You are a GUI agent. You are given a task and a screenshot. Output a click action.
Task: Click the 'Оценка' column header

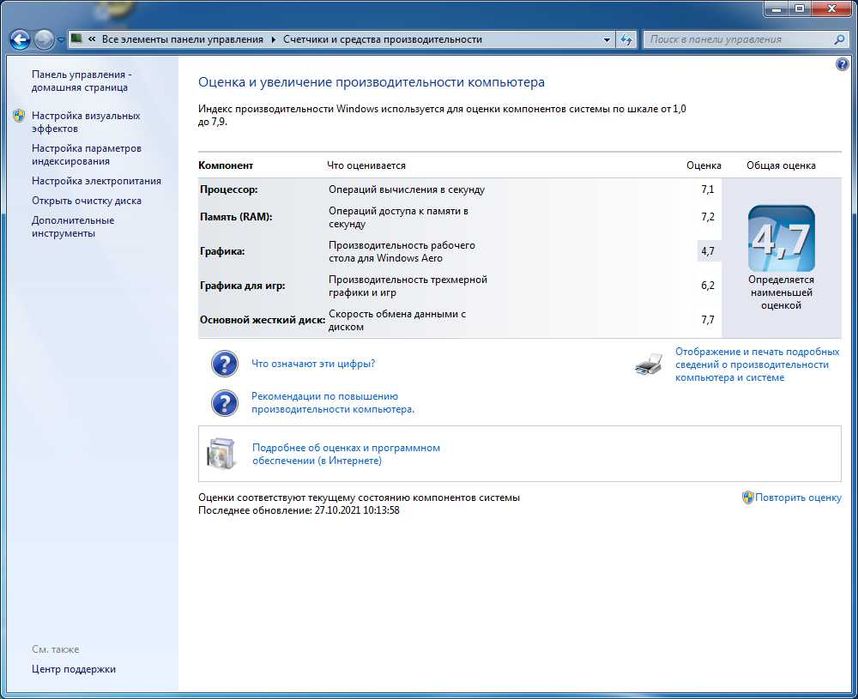[x=704, y=165]
